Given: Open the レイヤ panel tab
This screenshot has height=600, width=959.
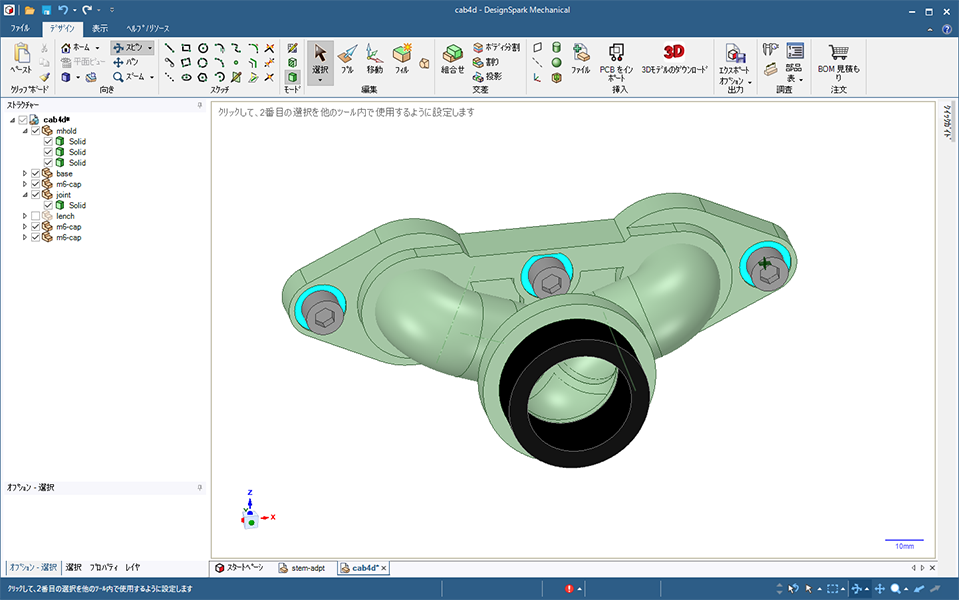Looking at the screenshot, I should (132, 567).
